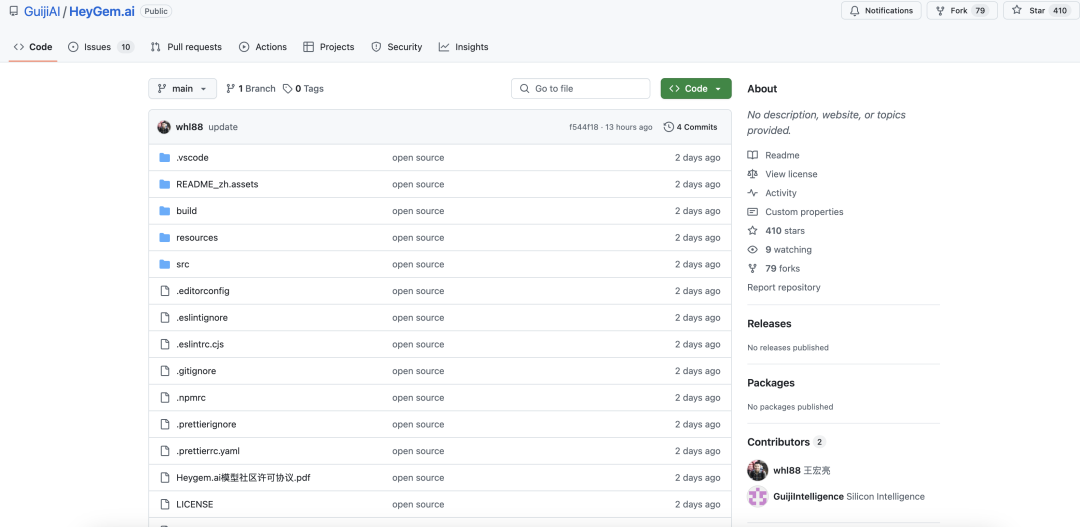Click the GuijiIntelligence contributor name
1080x527 pixels.
click(809, 497)
